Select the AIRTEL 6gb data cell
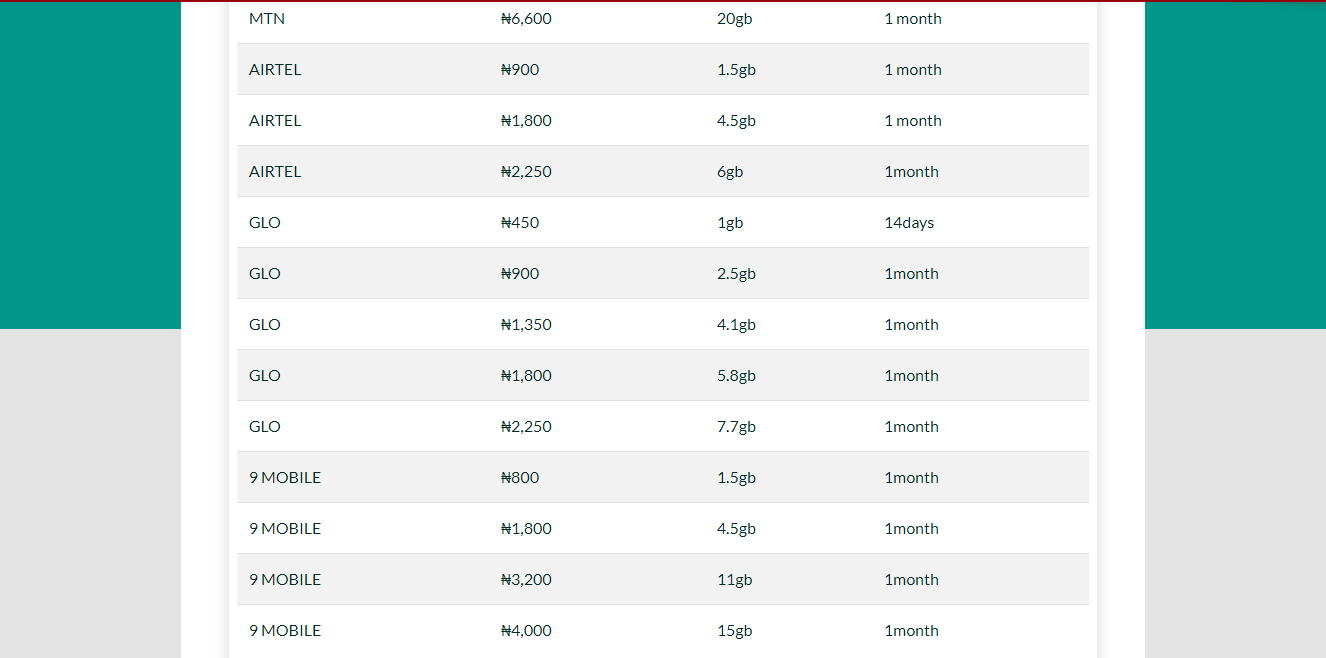Image resolution: width=1326 pixels, height=658 pixels. tap(730, 172)
